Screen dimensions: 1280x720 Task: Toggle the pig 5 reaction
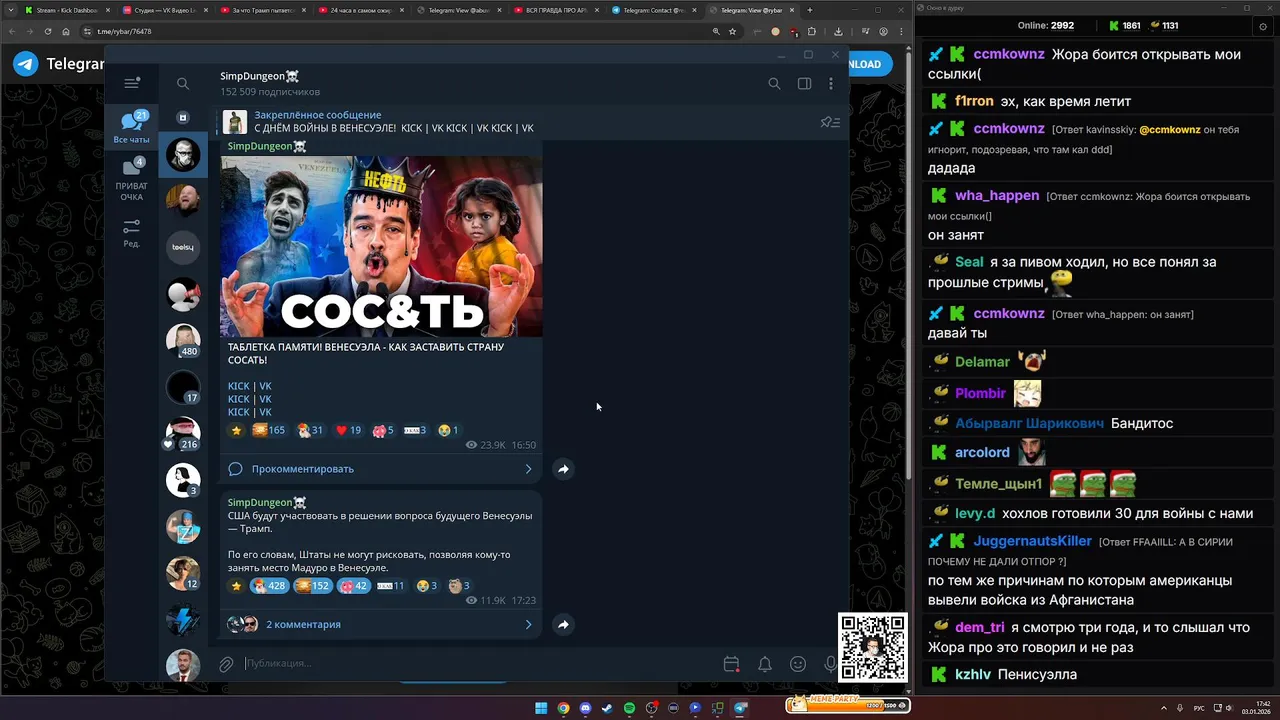(x=384, y=430)
